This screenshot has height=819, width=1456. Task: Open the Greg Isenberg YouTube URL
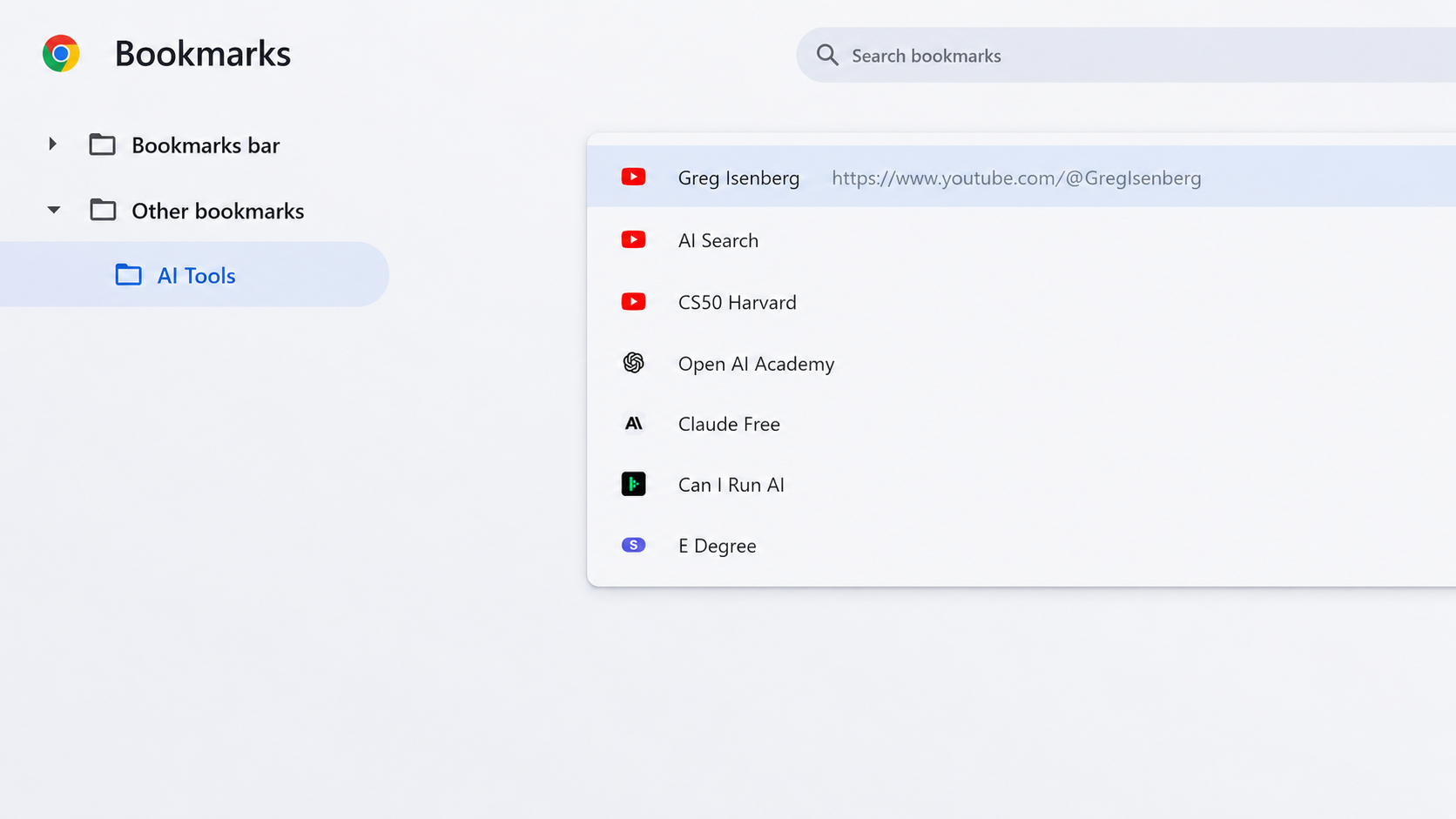tap(1016, 178)
